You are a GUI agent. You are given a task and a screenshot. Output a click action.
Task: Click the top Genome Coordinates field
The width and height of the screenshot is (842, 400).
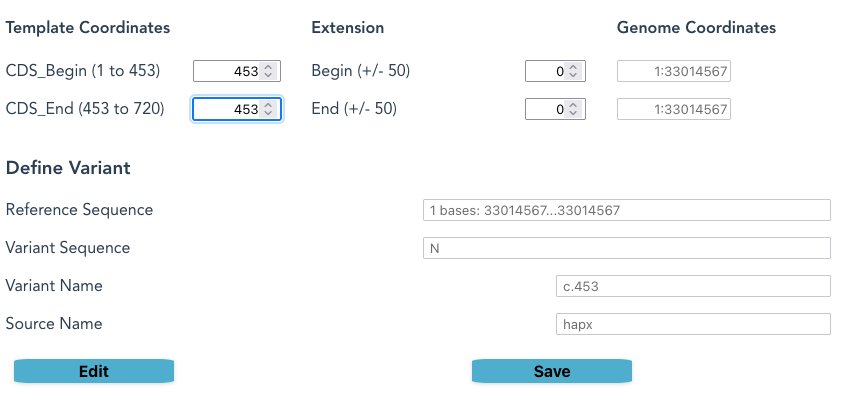674,71
